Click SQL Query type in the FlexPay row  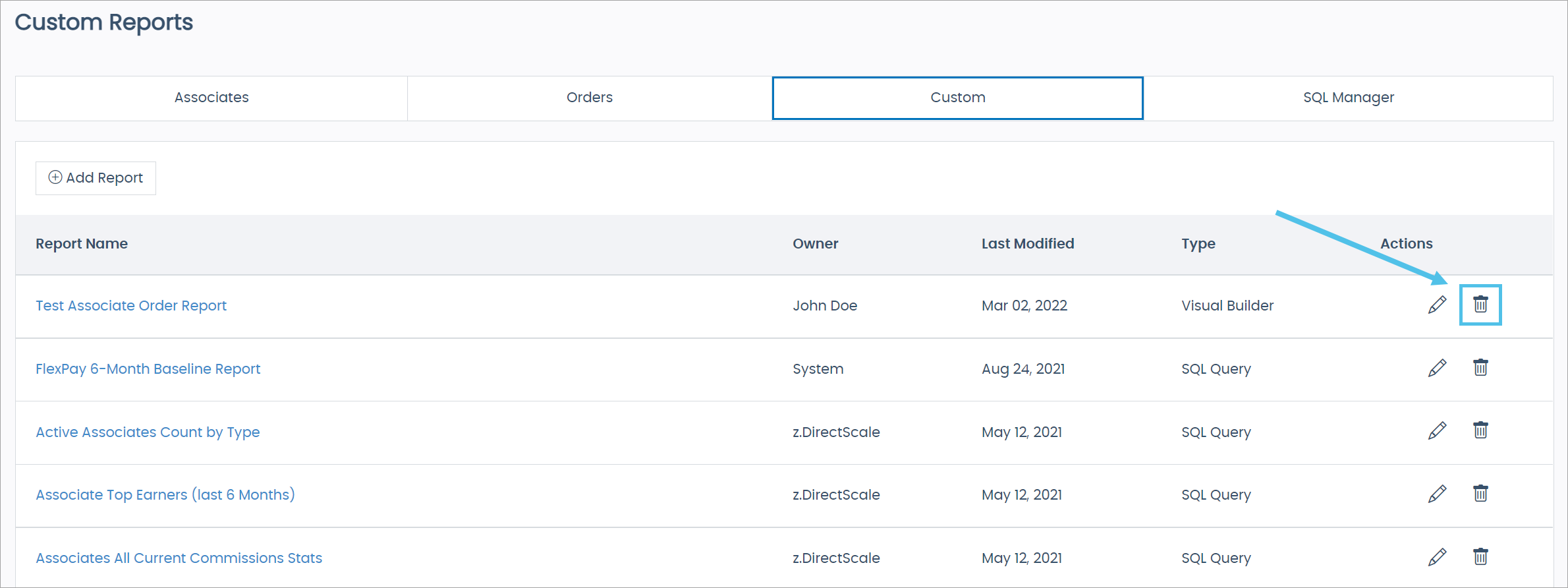[x=1216, y=369]
